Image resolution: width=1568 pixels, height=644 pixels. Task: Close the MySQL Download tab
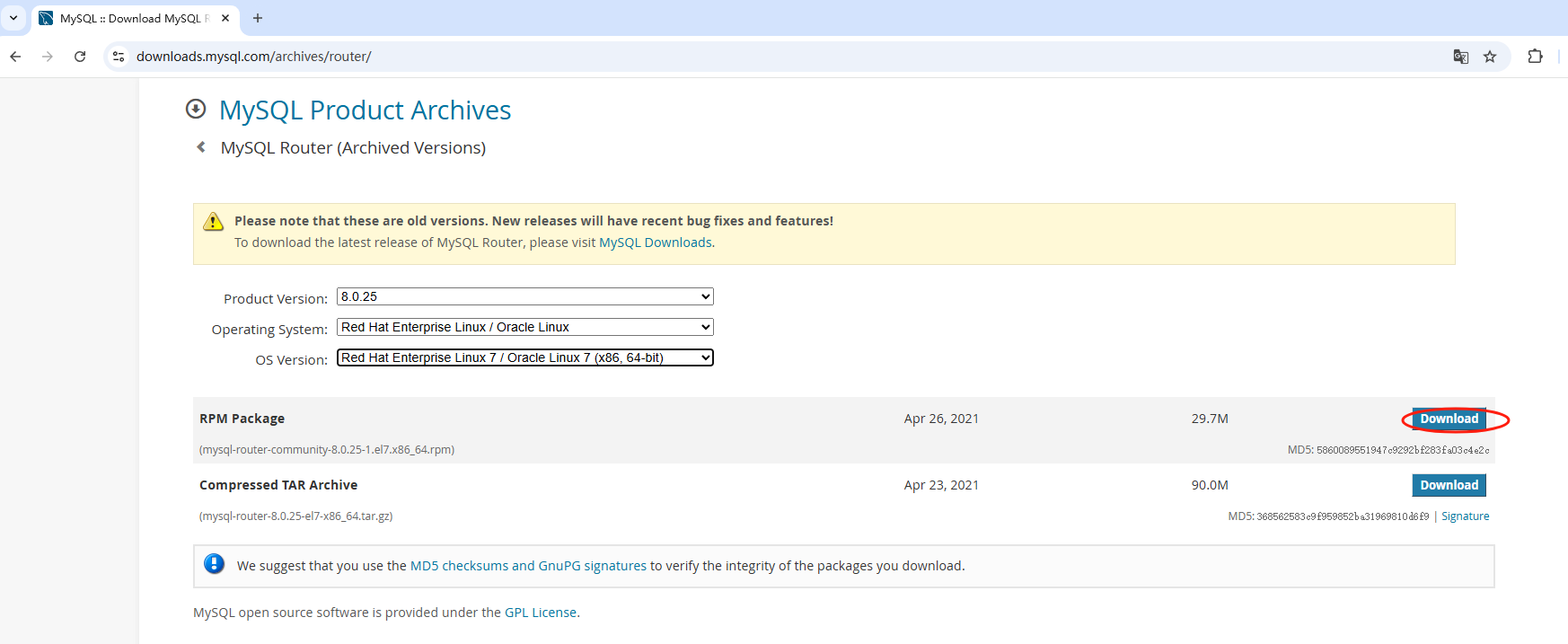pyautogui.click(x=225, y=18)
